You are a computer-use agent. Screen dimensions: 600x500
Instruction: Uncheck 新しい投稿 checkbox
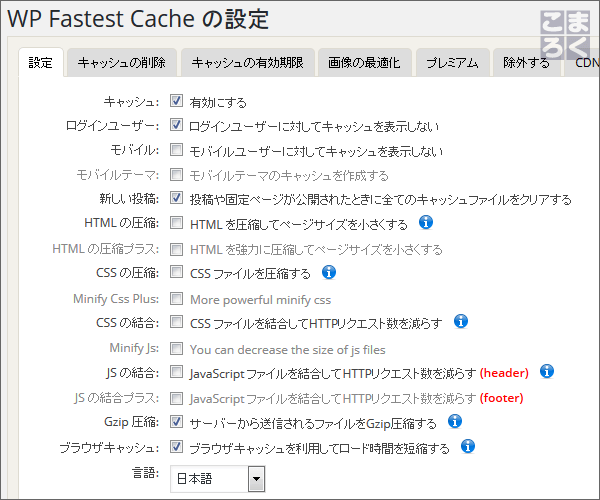[x=176, y=198]
